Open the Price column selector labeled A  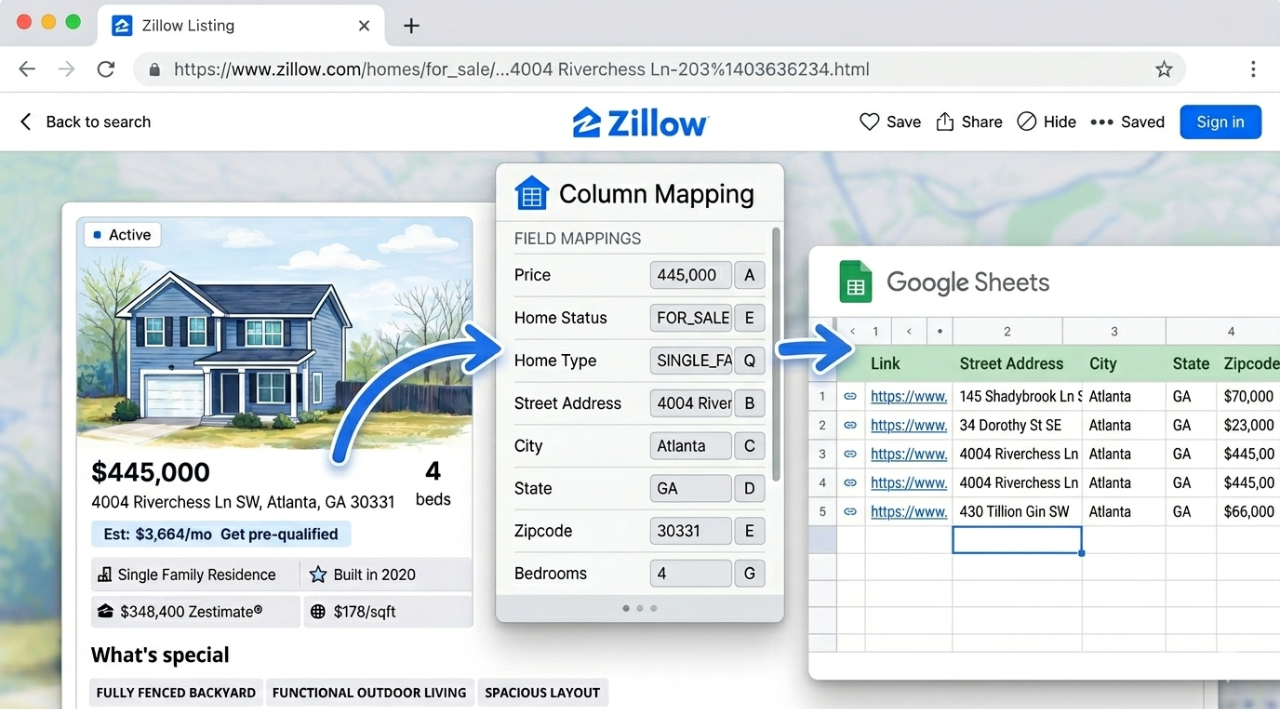pyautogui.click(x=750, y=275)
